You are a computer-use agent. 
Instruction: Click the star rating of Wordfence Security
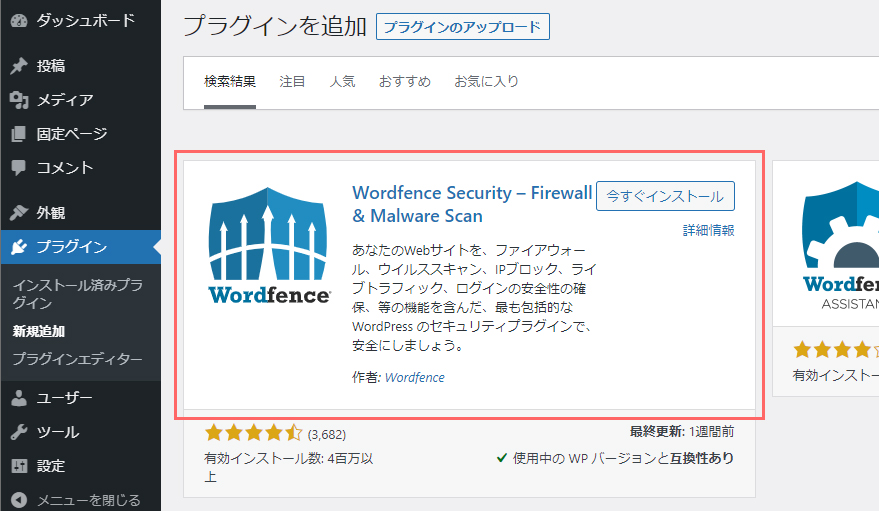(253, 433)
